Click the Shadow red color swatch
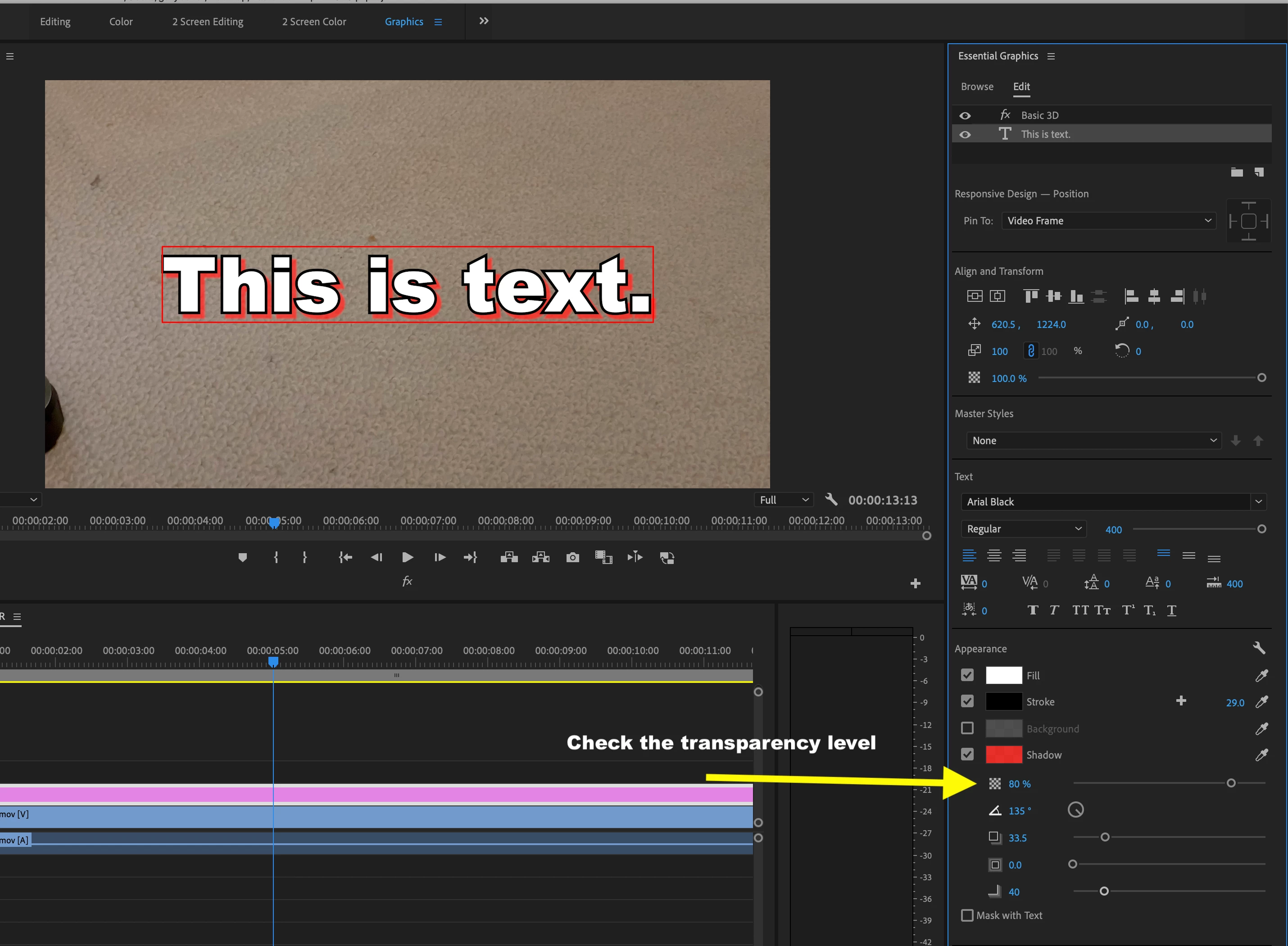This screenshot has height=946, width=1288. point(1003,754)
